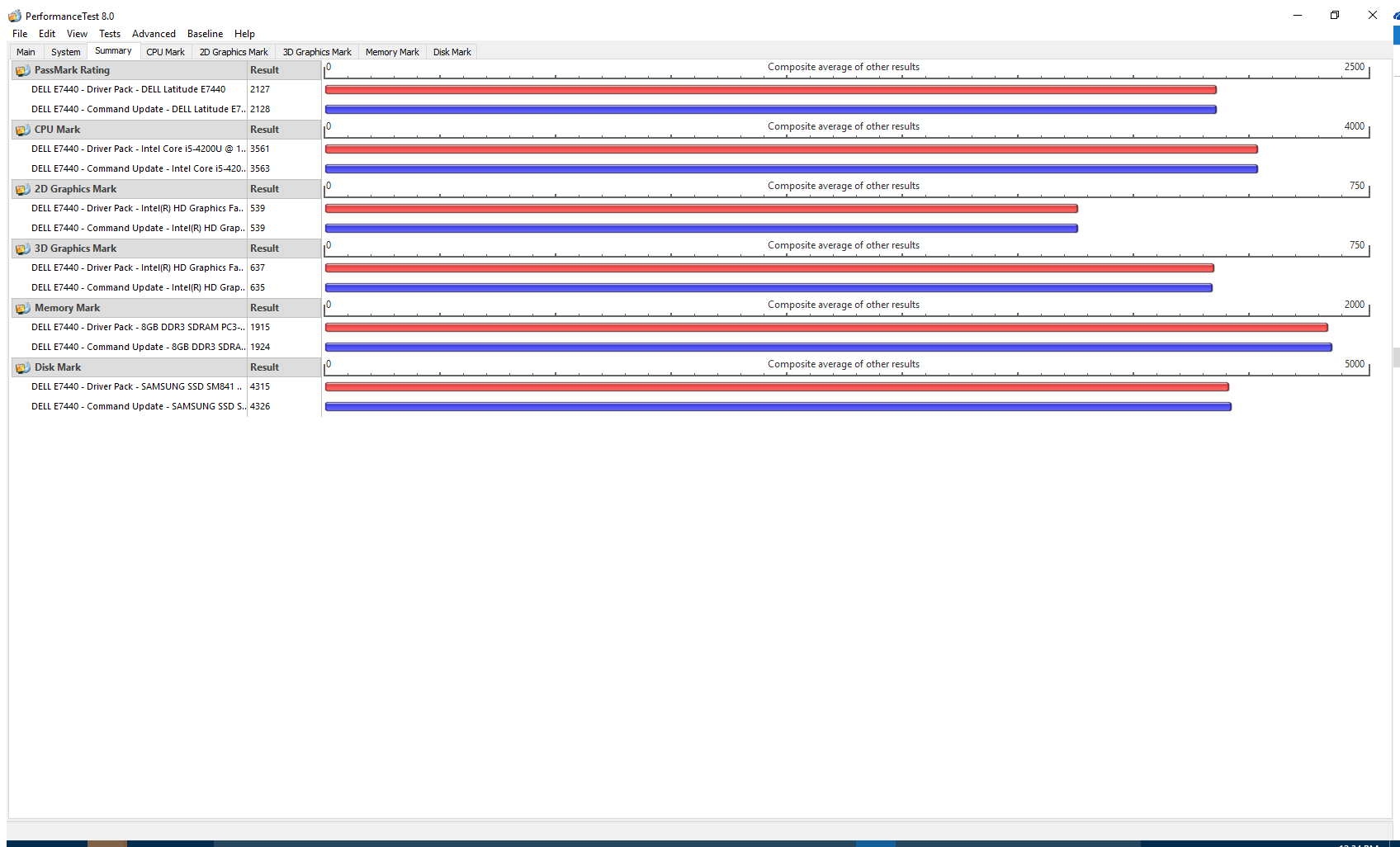Click the red 2D Graphics Mark bar

pos(702,208)
